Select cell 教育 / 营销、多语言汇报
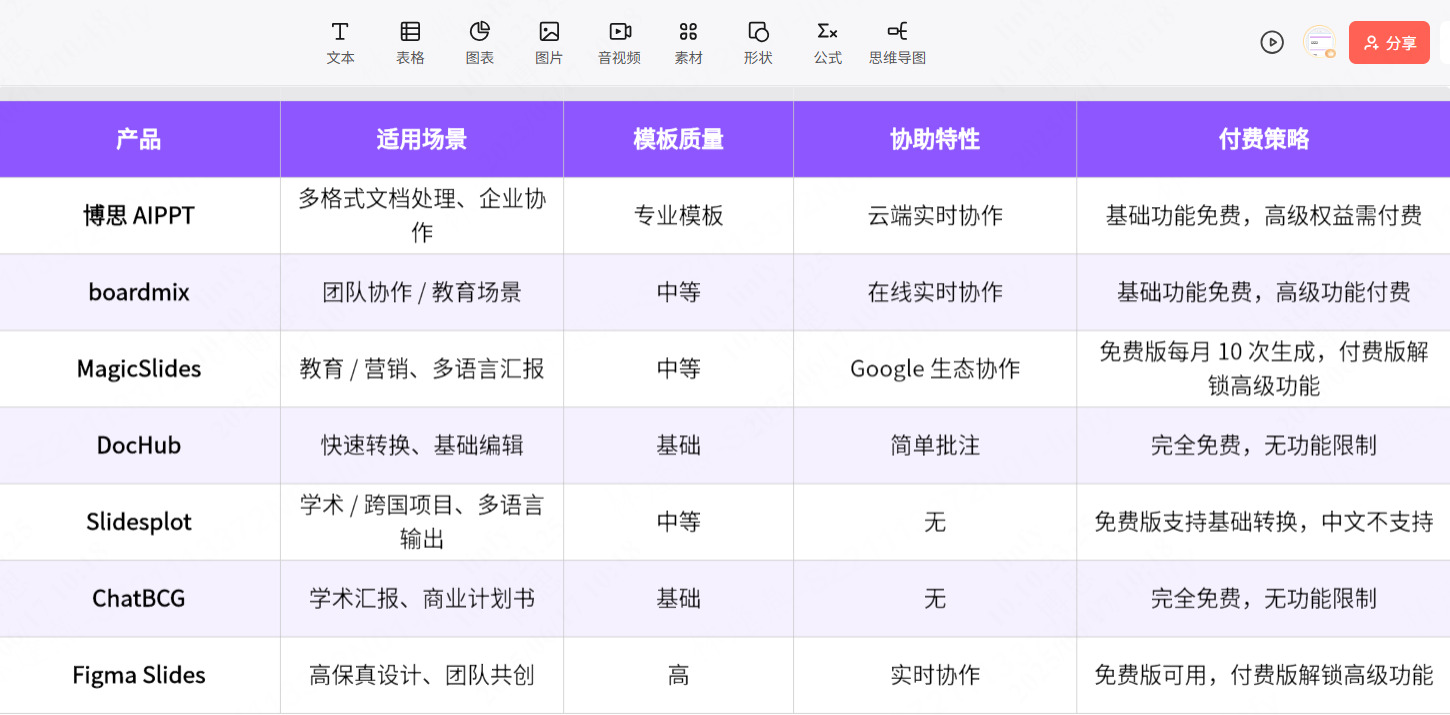 coord(422,369)
